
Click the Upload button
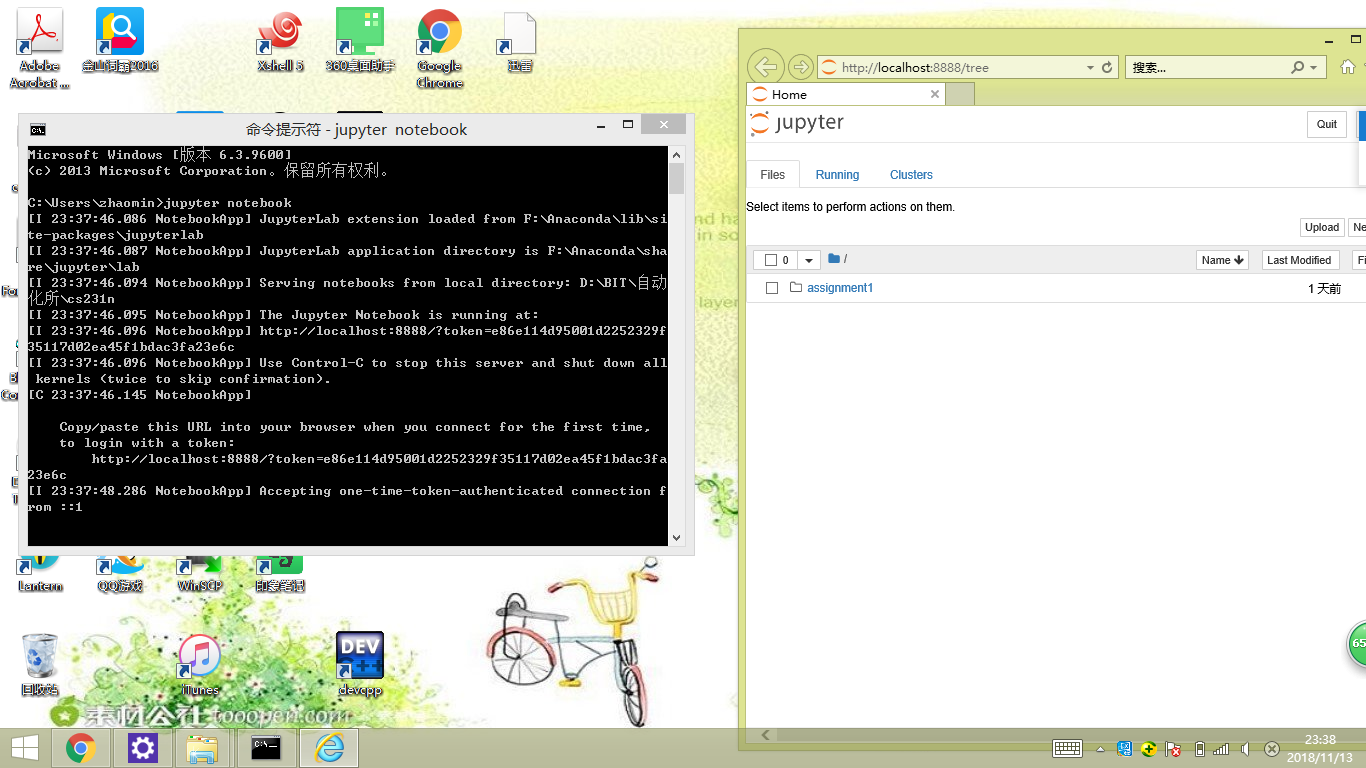click(1321, 227)
